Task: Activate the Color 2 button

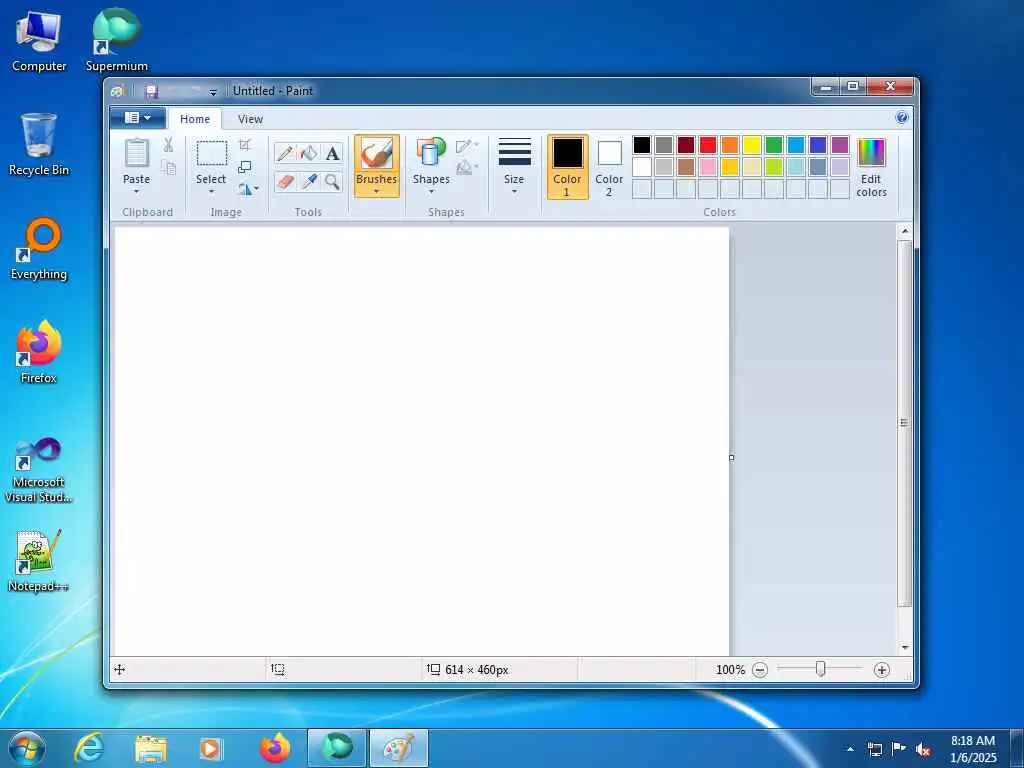Action: click(609, 167)
